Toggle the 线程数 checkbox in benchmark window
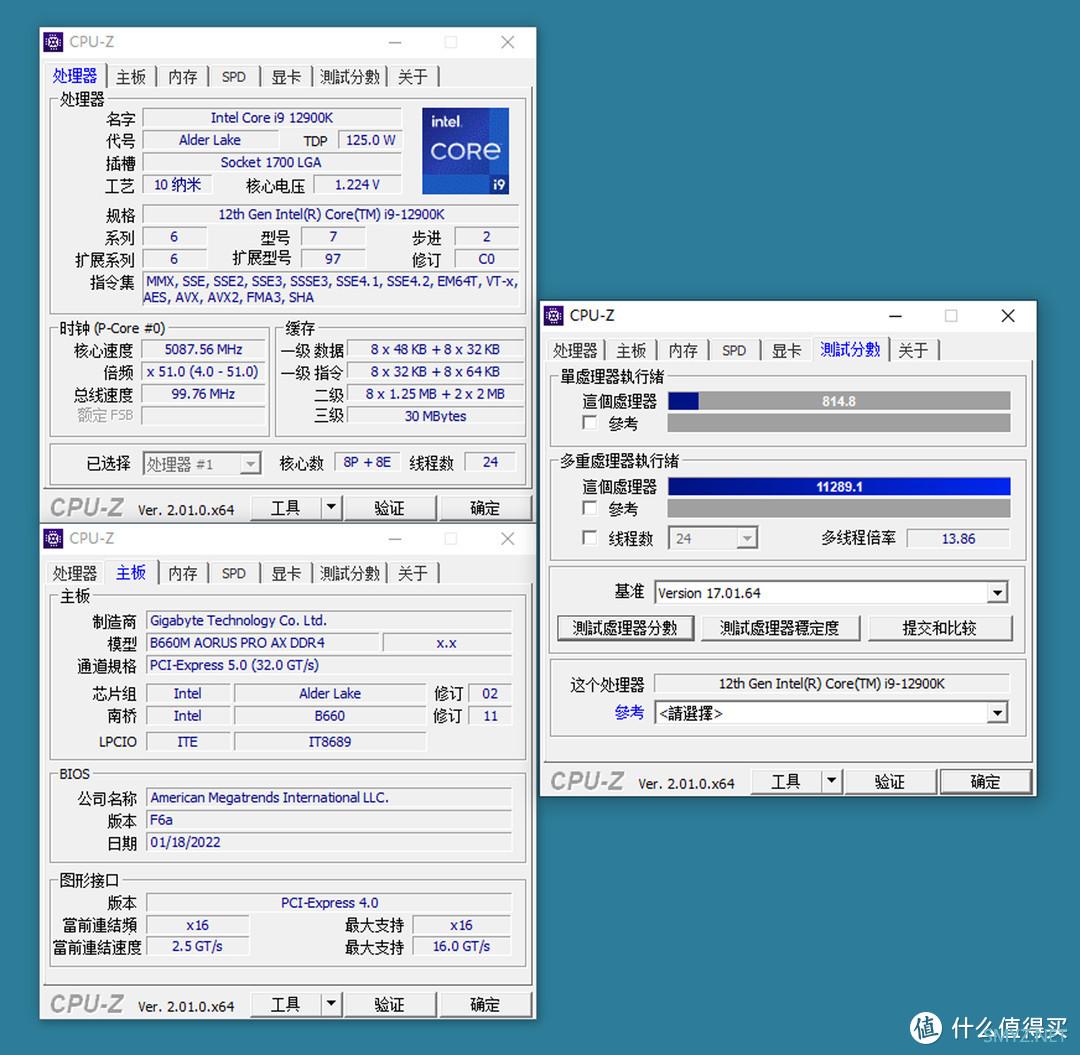The height and width of the screenshot is (1055, 1080). pos(589,538)
